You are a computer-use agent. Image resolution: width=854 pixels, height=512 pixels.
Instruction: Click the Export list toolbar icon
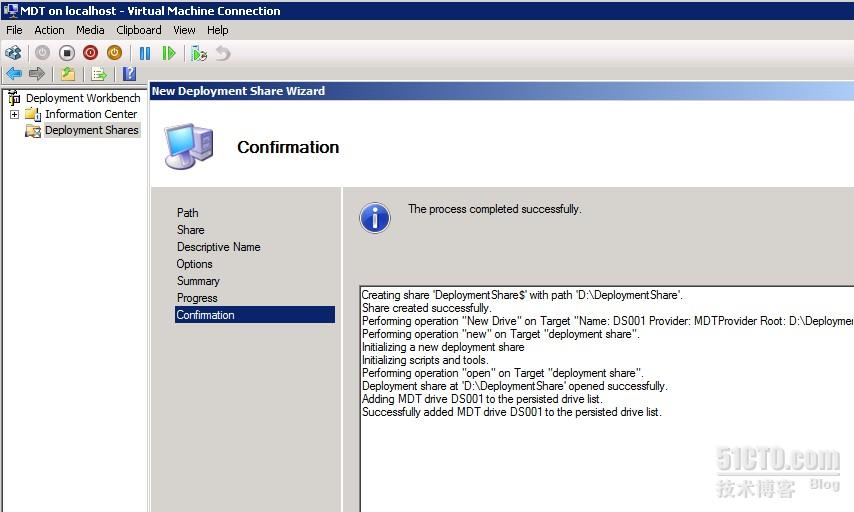pyautogui.click(x=99, y=74)
